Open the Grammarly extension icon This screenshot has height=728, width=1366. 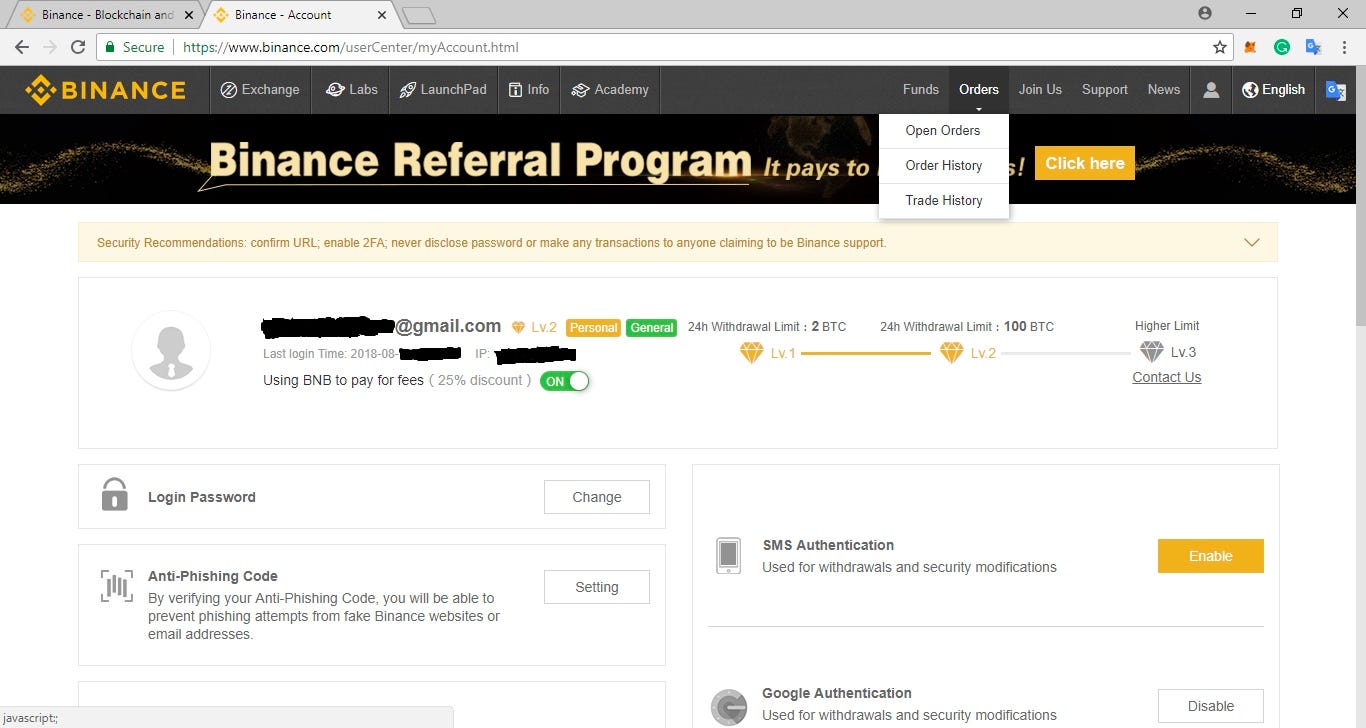click(1282, 47)
